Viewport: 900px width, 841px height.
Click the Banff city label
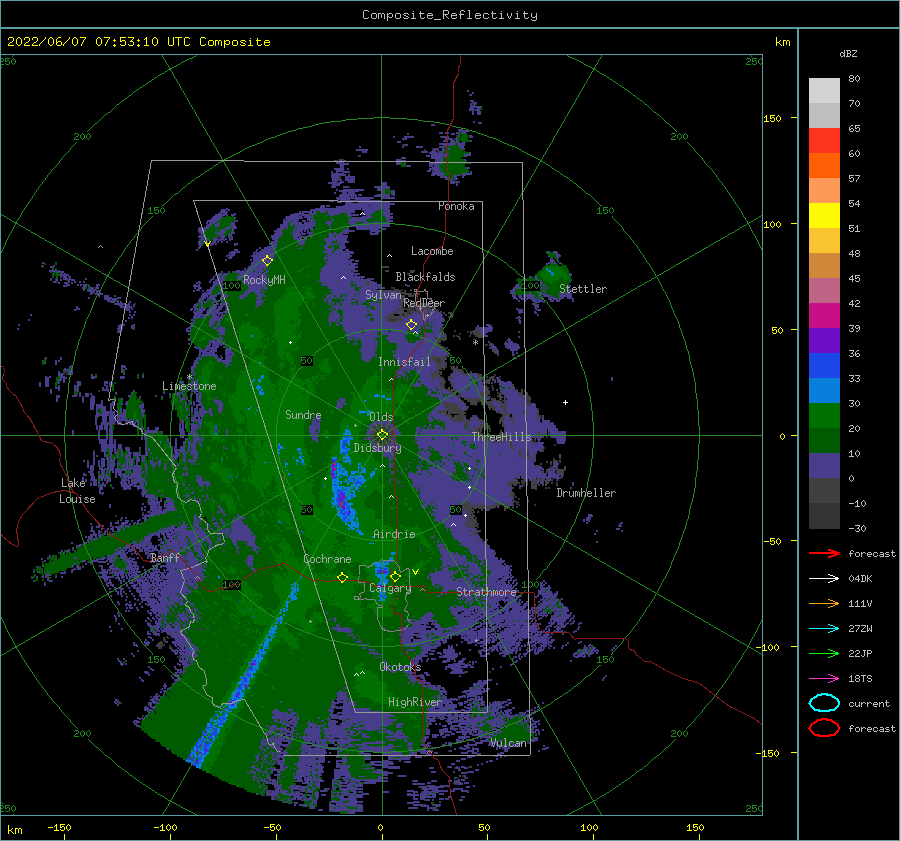[165, 557]
